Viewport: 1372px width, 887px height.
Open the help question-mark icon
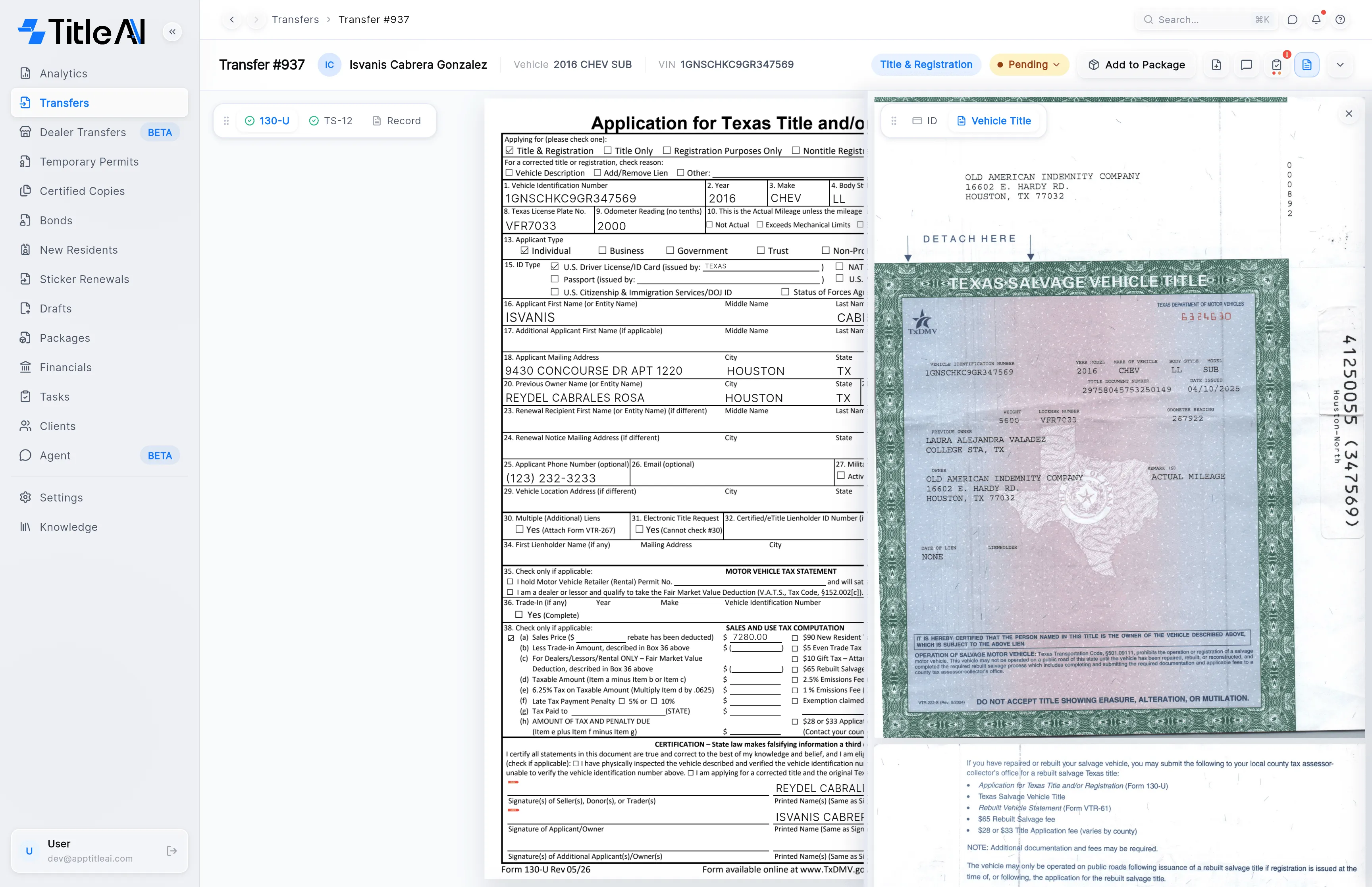click(1340, 19)
